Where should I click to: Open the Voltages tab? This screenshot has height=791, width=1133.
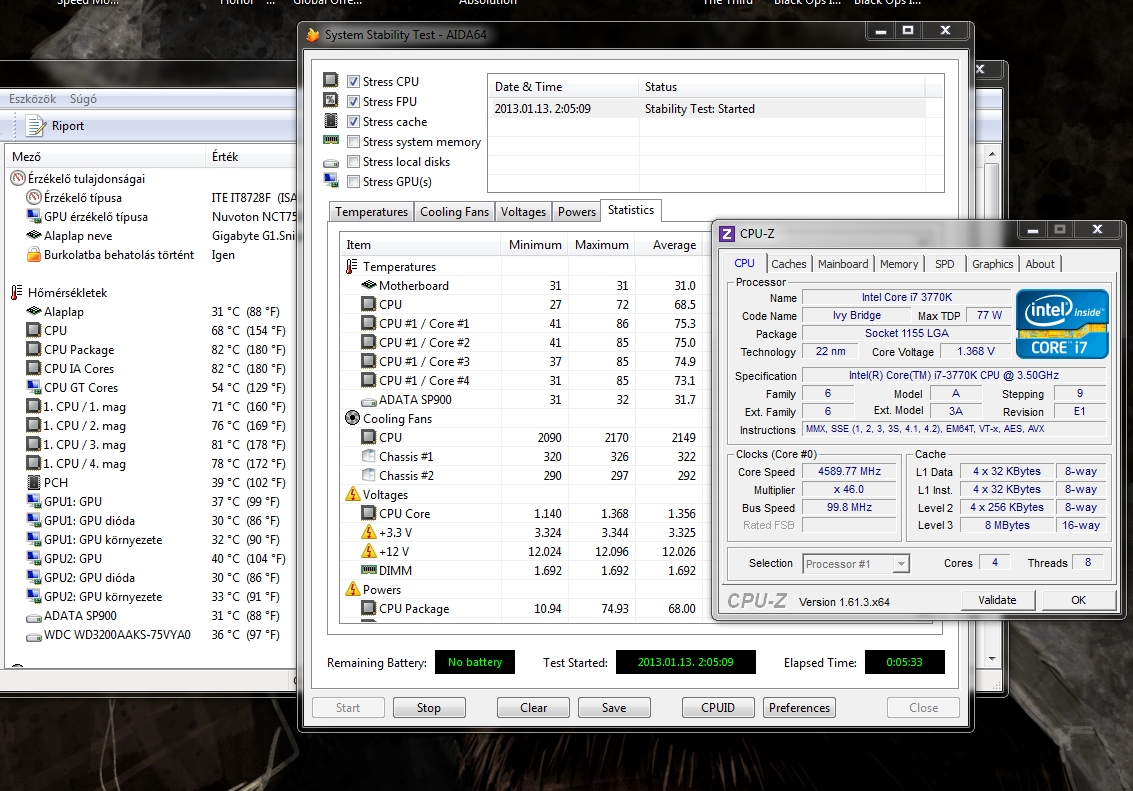pyautogui.click(x=523, y=212)
